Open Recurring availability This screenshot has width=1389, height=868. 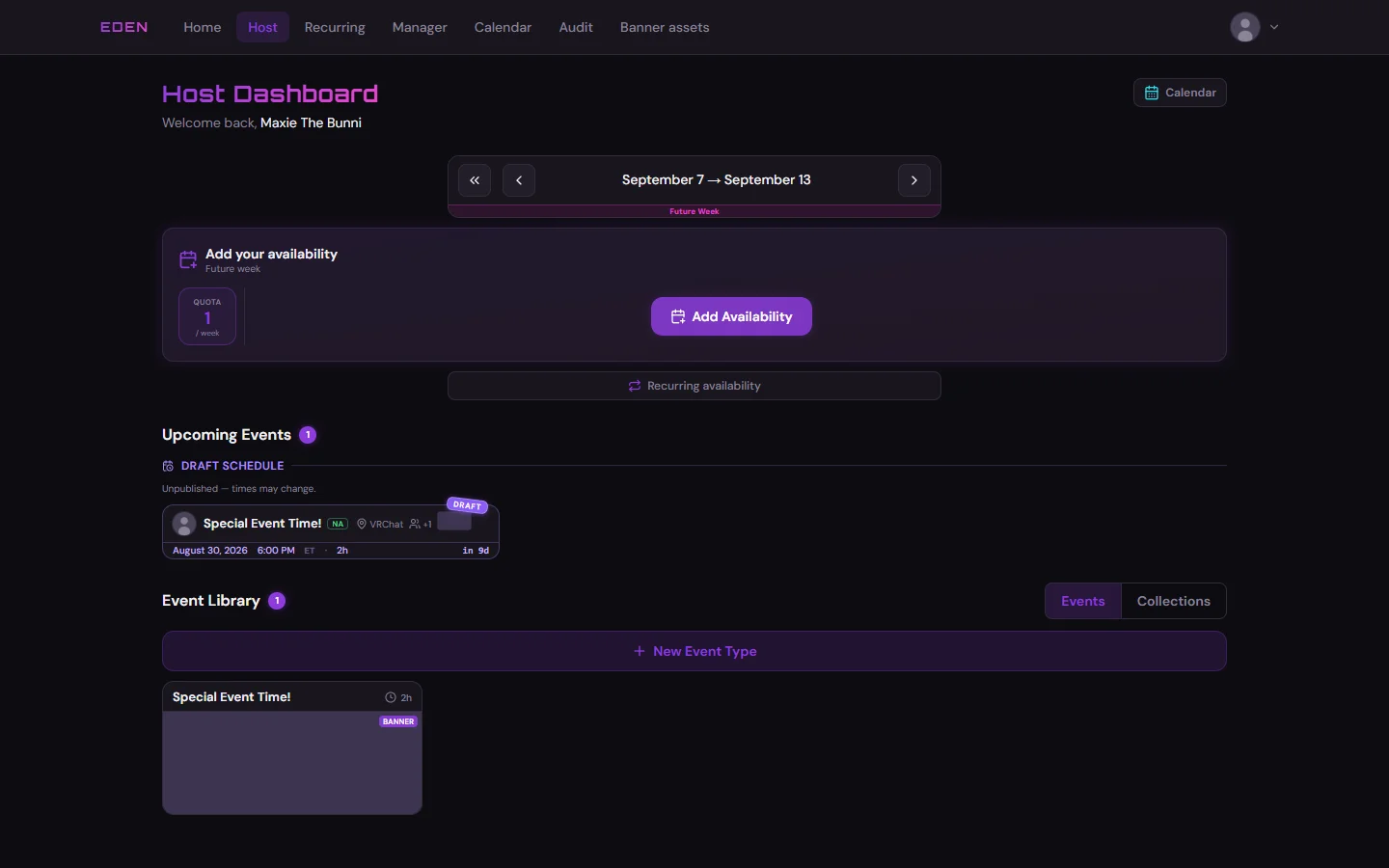point(694,386)
